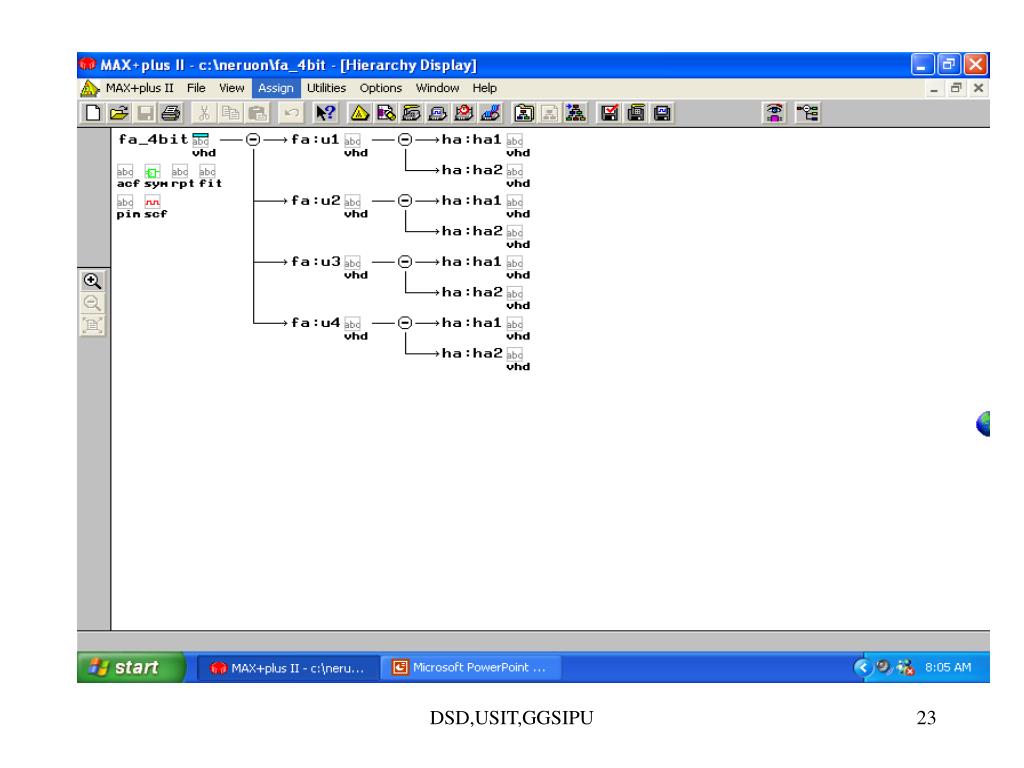The image size is (1024, 768).
Task: Click the Undo arrow icon
Action: (291, 113)
